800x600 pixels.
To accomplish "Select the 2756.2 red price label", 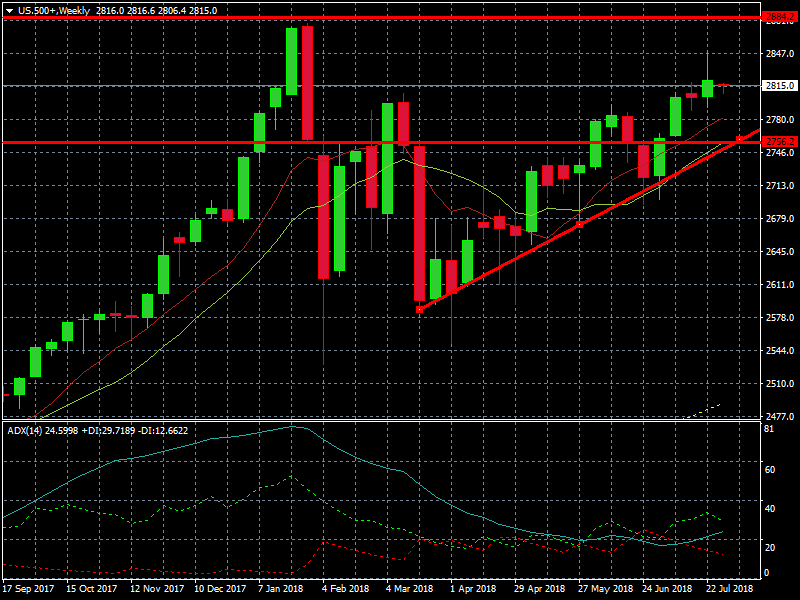I will 777,142.
